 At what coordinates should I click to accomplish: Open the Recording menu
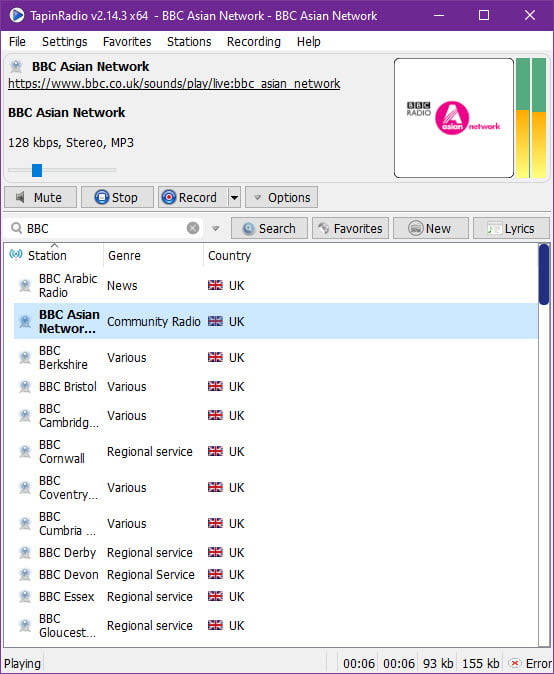tap(254, 42)
